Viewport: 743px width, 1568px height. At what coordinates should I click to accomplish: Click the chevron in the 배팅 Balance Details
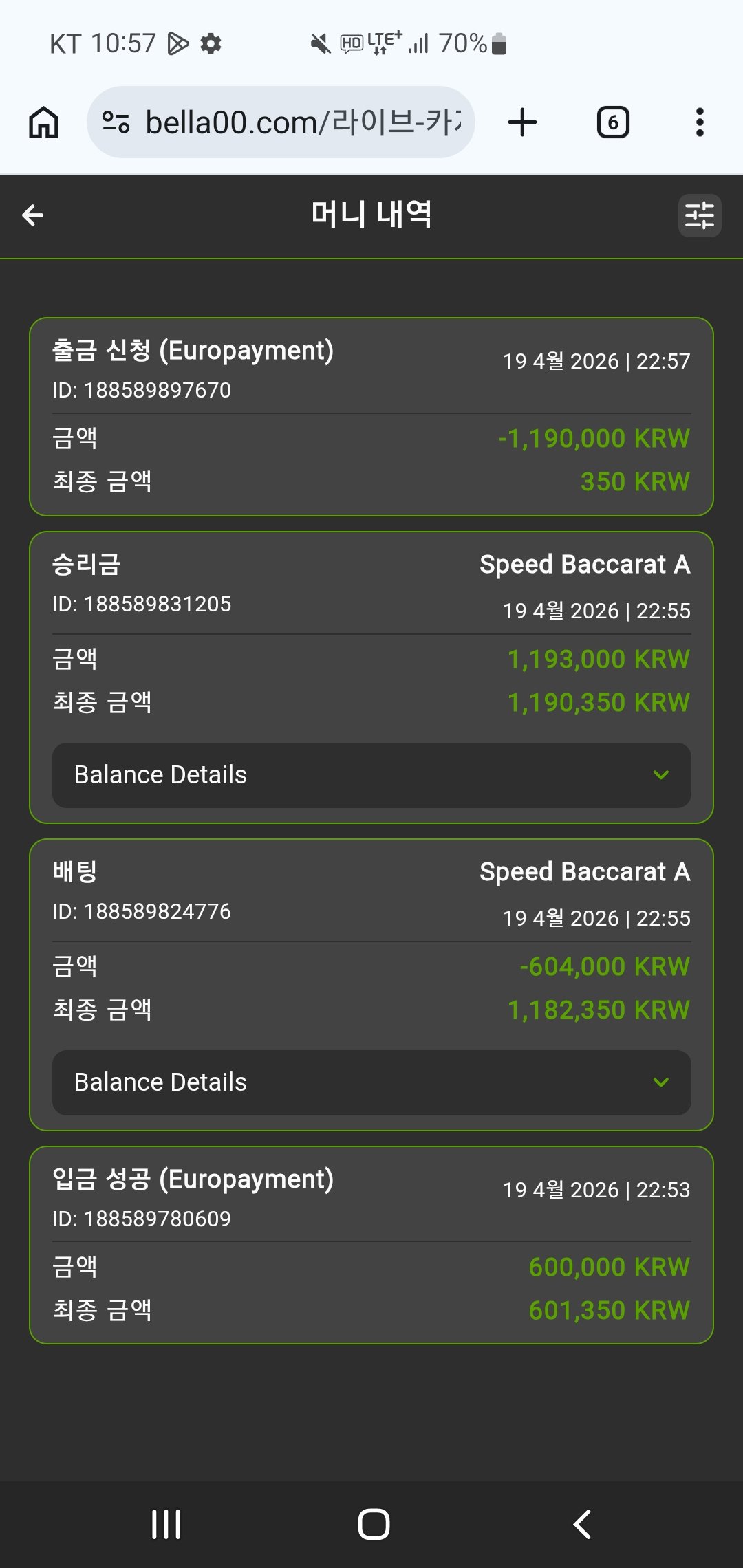pyautogui.click(x=661, y=1082)
